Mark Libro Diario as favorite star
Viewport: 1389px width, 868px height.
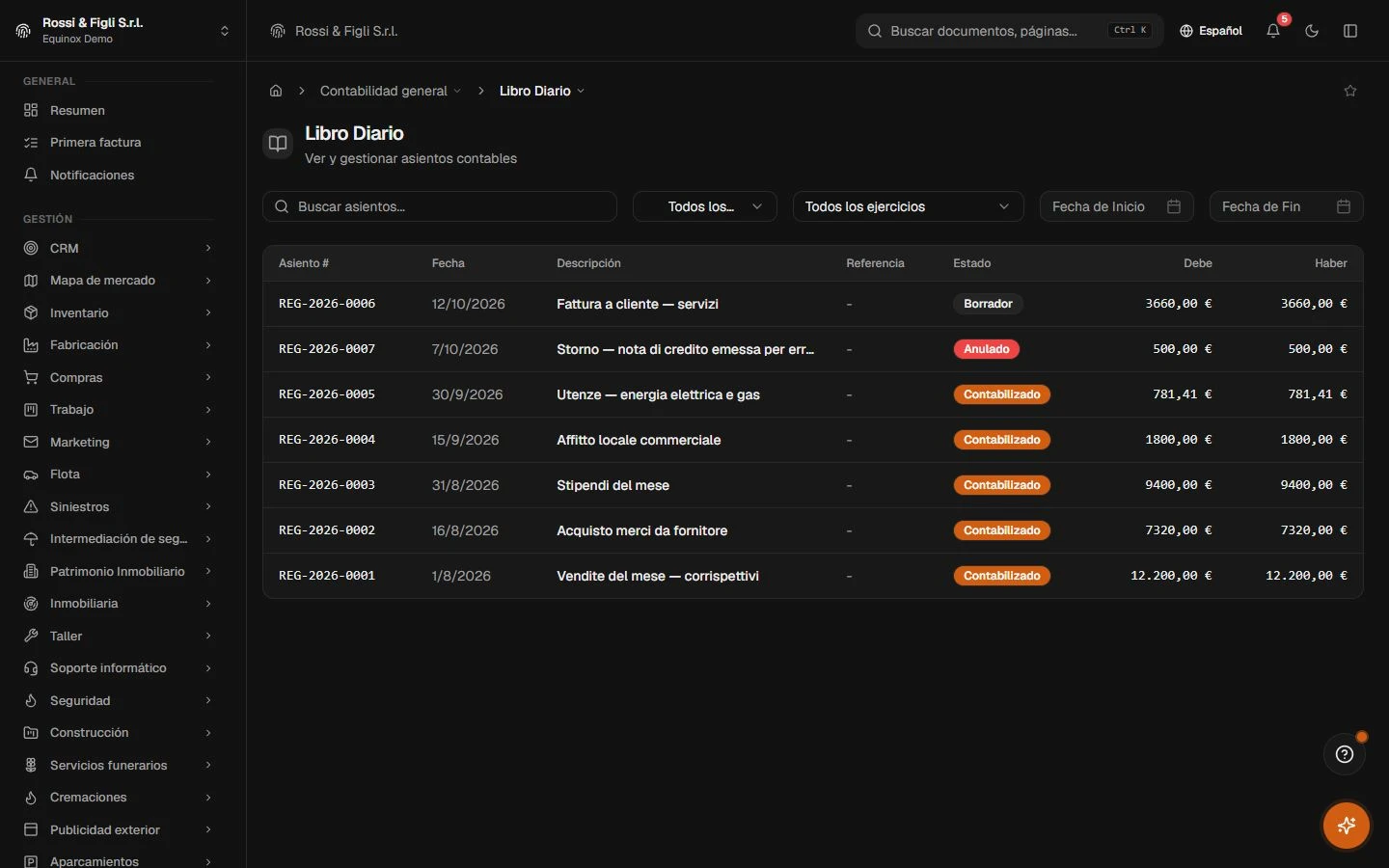point(1350,91)
